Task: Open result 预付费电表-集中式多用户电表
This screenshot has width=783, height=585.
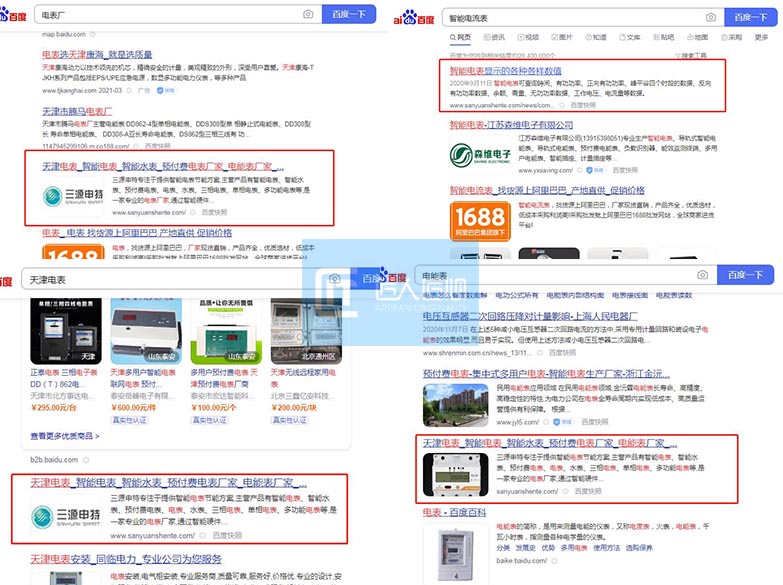Action: tap(546, 374)
